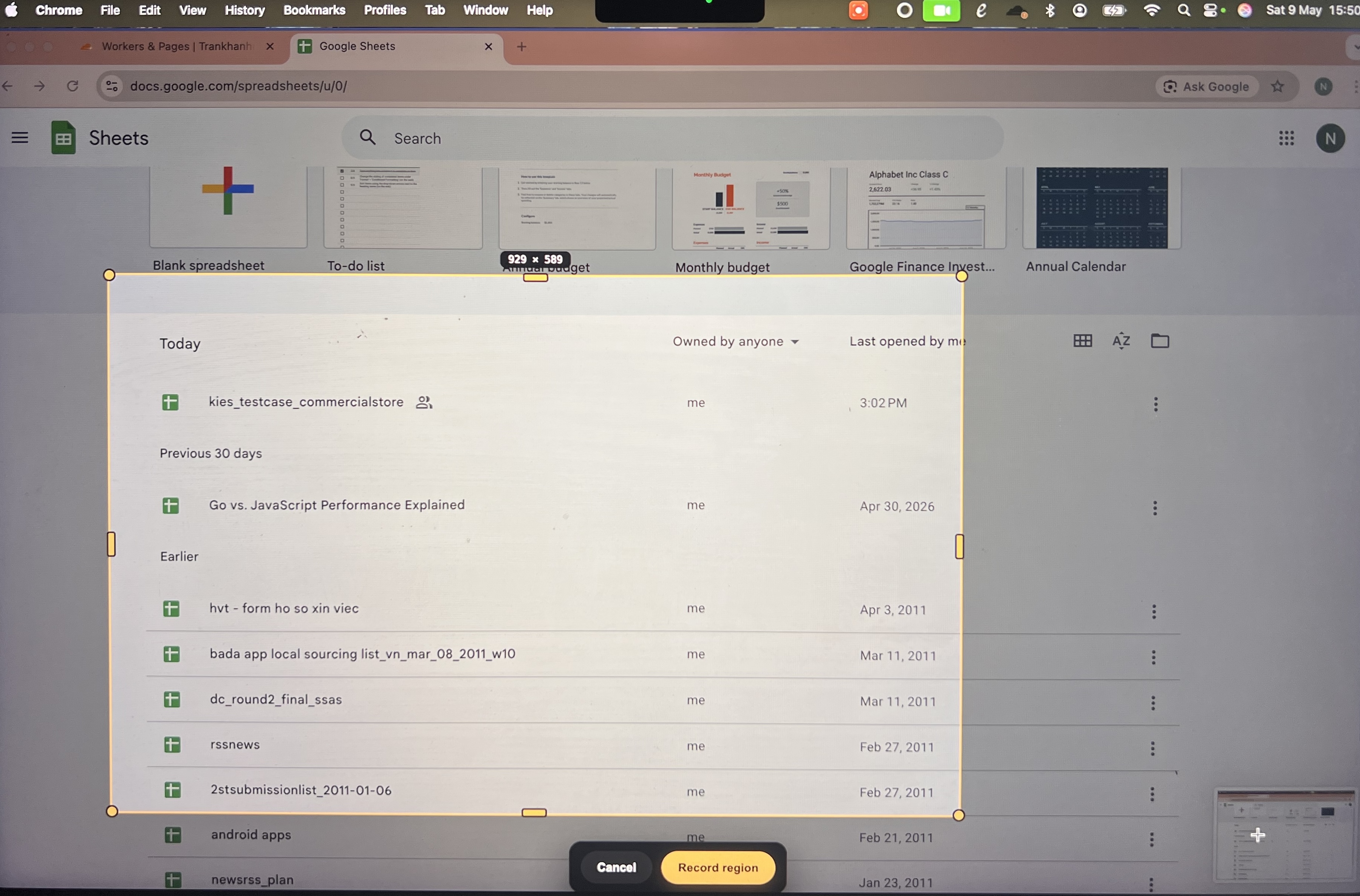The height and width of the screenshot is (896, 1360).
Task: View site information icon in address bar
Action: [x=112, y=86]
